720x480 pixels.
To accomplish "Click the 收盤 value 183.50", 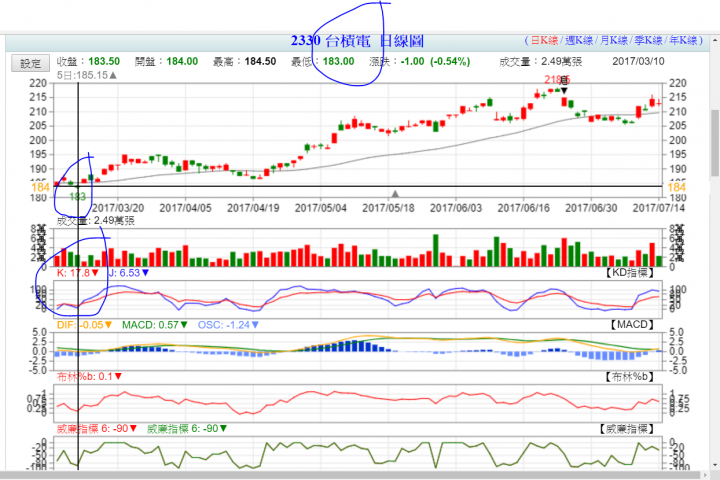I will click(104, 61).
